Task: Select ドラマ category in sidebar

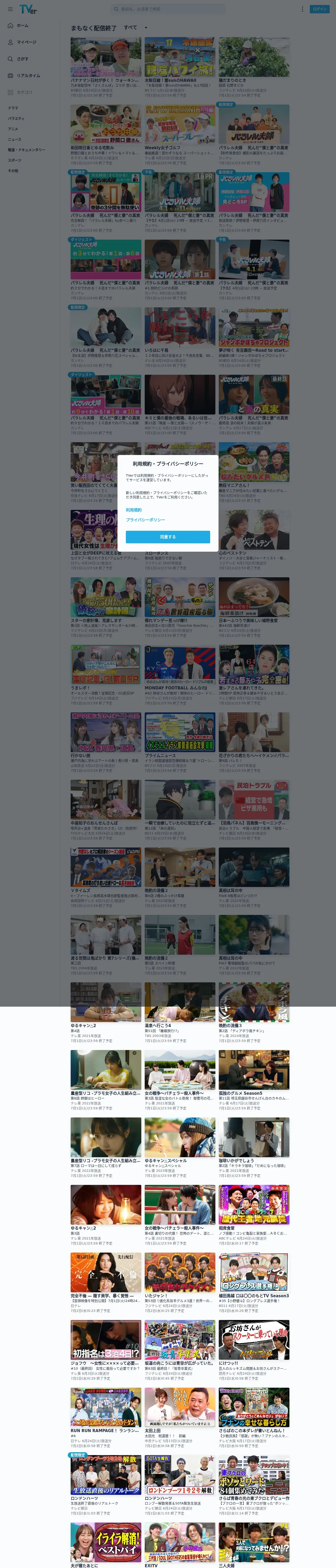Action: 13,108
